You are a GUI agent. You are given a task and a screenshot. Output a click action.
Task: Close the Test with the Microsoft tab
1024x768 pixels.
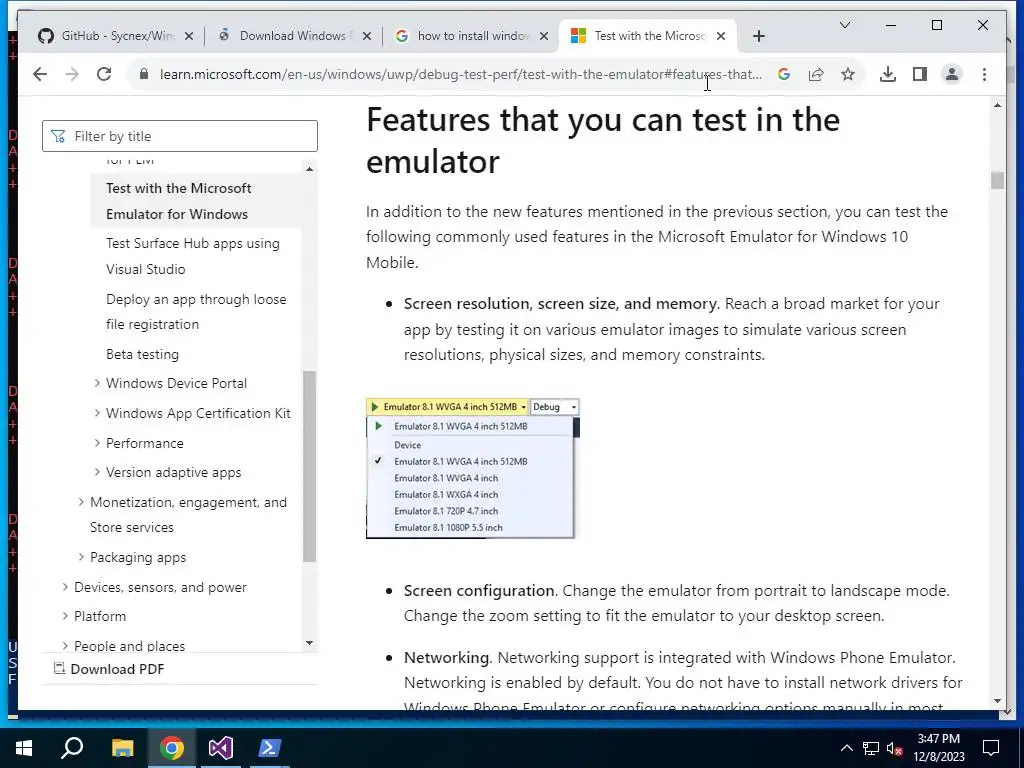pyautogui.click(x=720, y=37)
